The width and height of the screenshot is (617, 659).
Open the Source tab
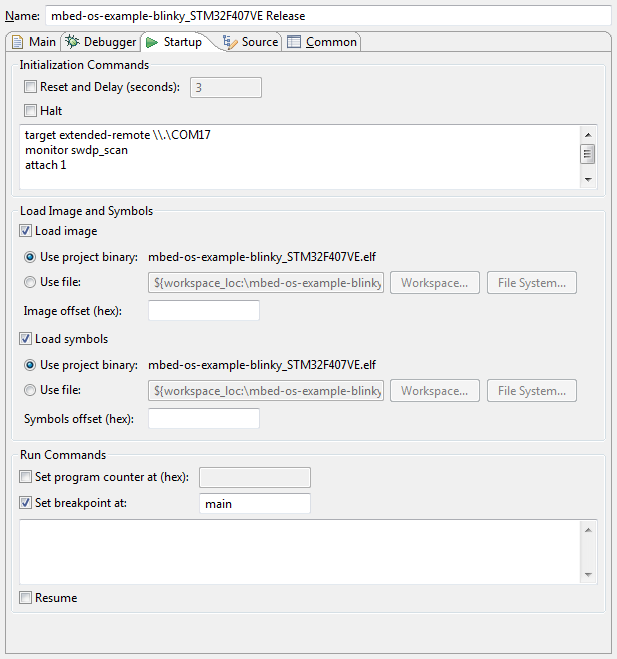(251, 42)
